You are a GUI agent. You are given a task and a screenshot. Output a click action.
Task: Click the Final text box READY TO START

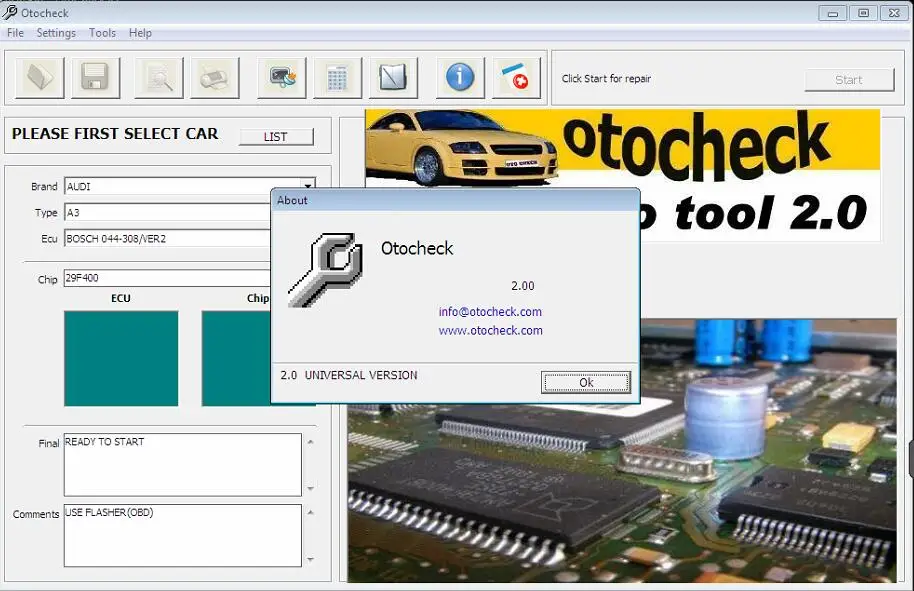182,465
